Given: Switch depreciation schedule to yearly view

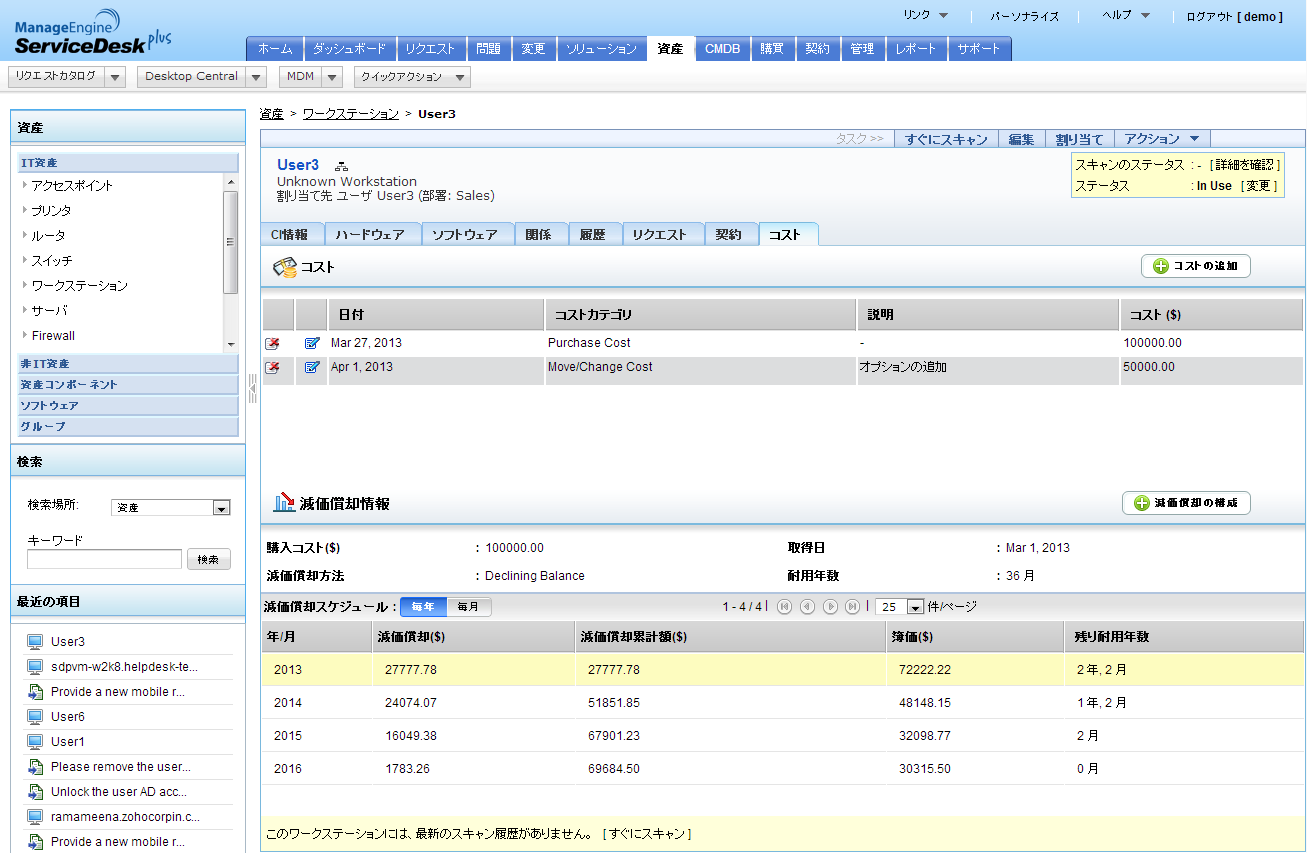Looking at the screenshot, I should [423, 607].
